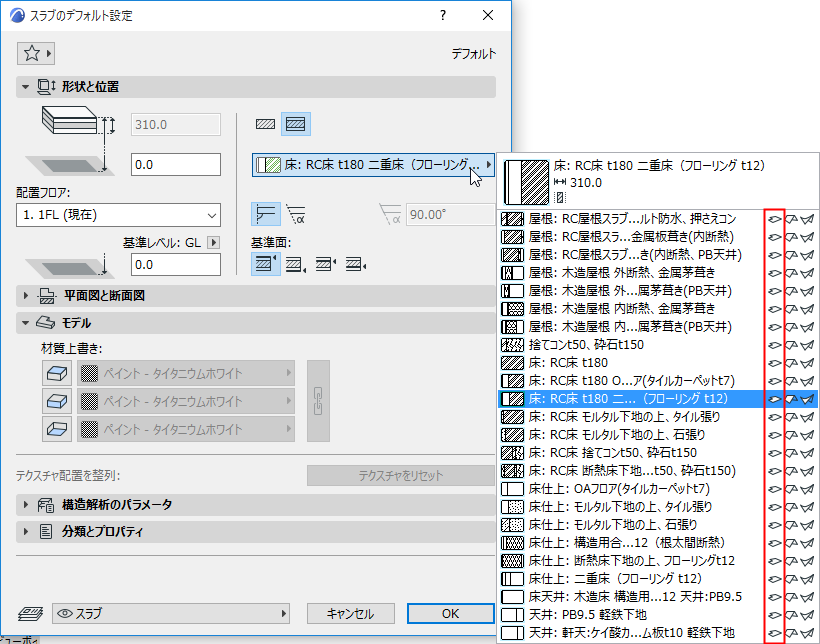Select custom edge angle icon

[x=297, y=214]
